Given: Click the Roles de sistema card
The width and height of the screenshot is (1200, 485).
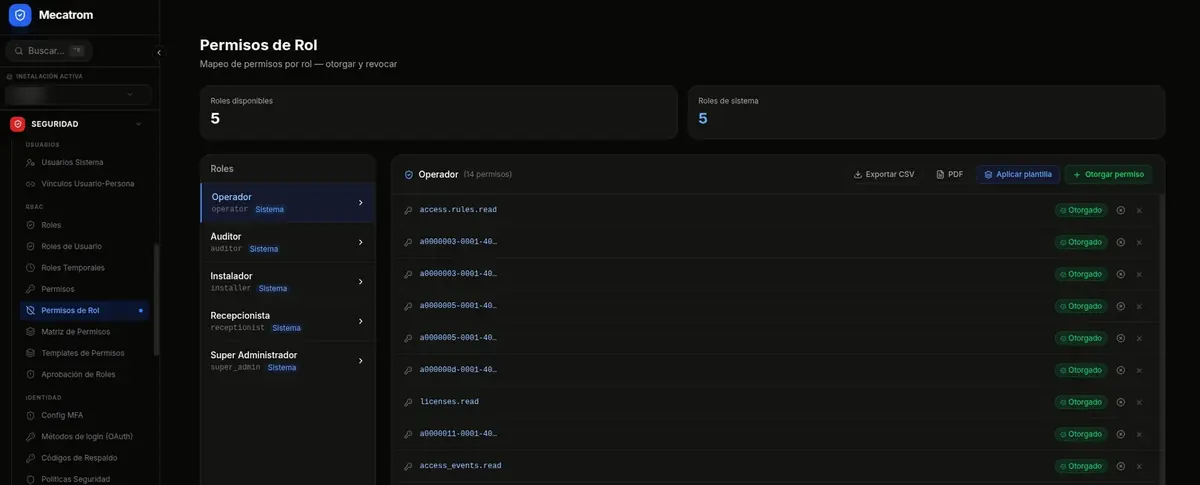Looking at the screenshot, I should click(x=926, y=111).
